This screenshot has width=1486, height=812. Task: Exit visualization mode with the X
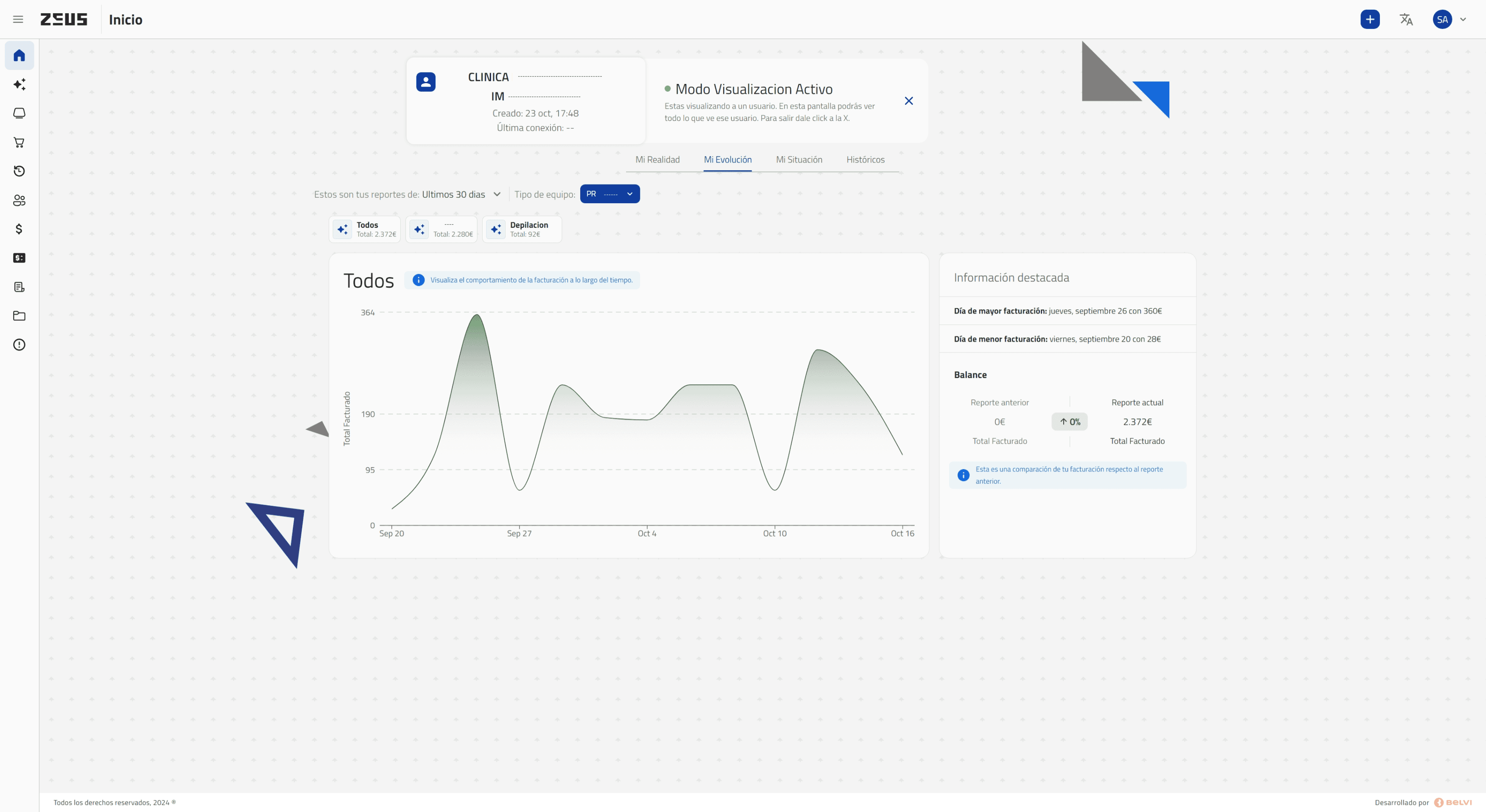(x=909, y=101)
